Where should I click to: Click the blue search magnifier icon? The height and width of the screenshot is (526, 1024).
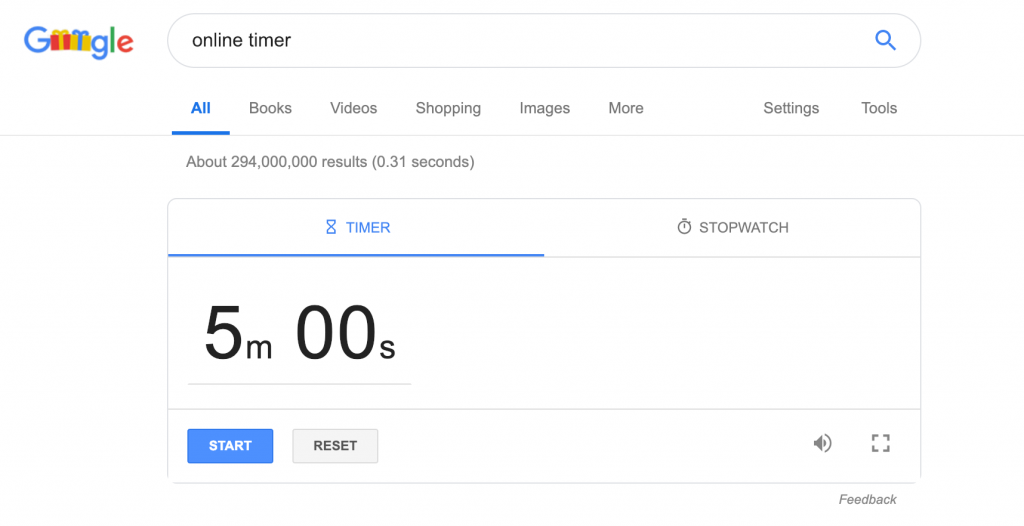tap(885, 41)
